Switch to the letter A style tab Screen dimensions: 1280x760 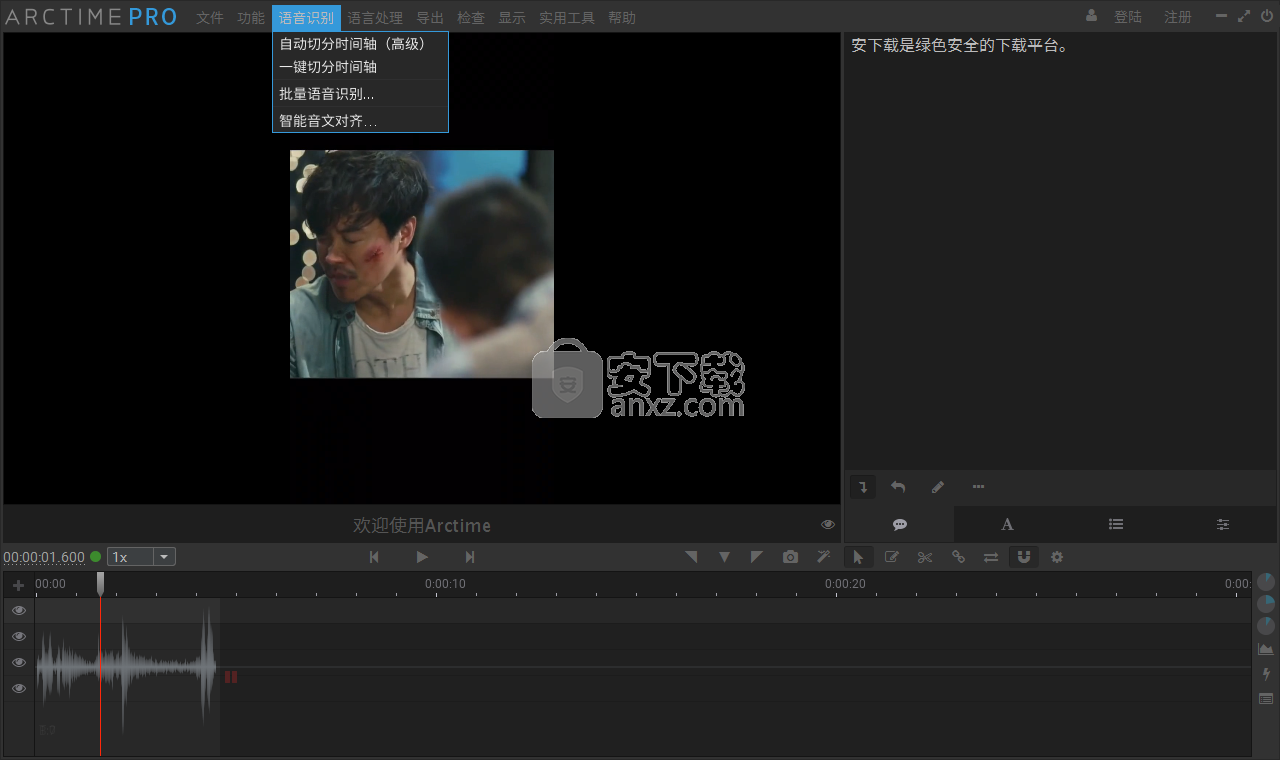1008,524
